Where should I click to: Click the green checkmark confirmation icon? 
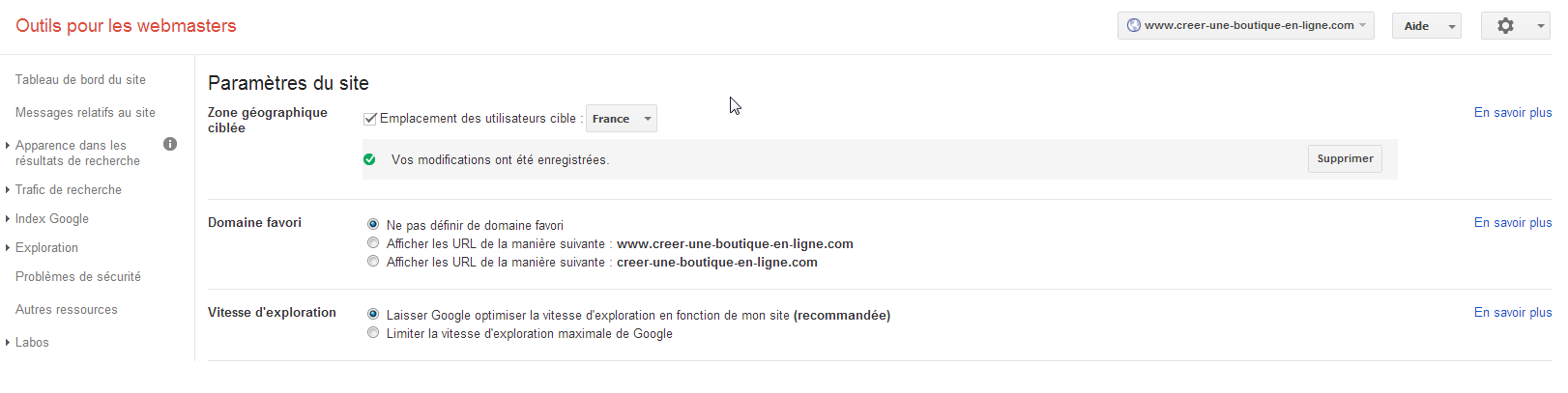pos(369,159)
